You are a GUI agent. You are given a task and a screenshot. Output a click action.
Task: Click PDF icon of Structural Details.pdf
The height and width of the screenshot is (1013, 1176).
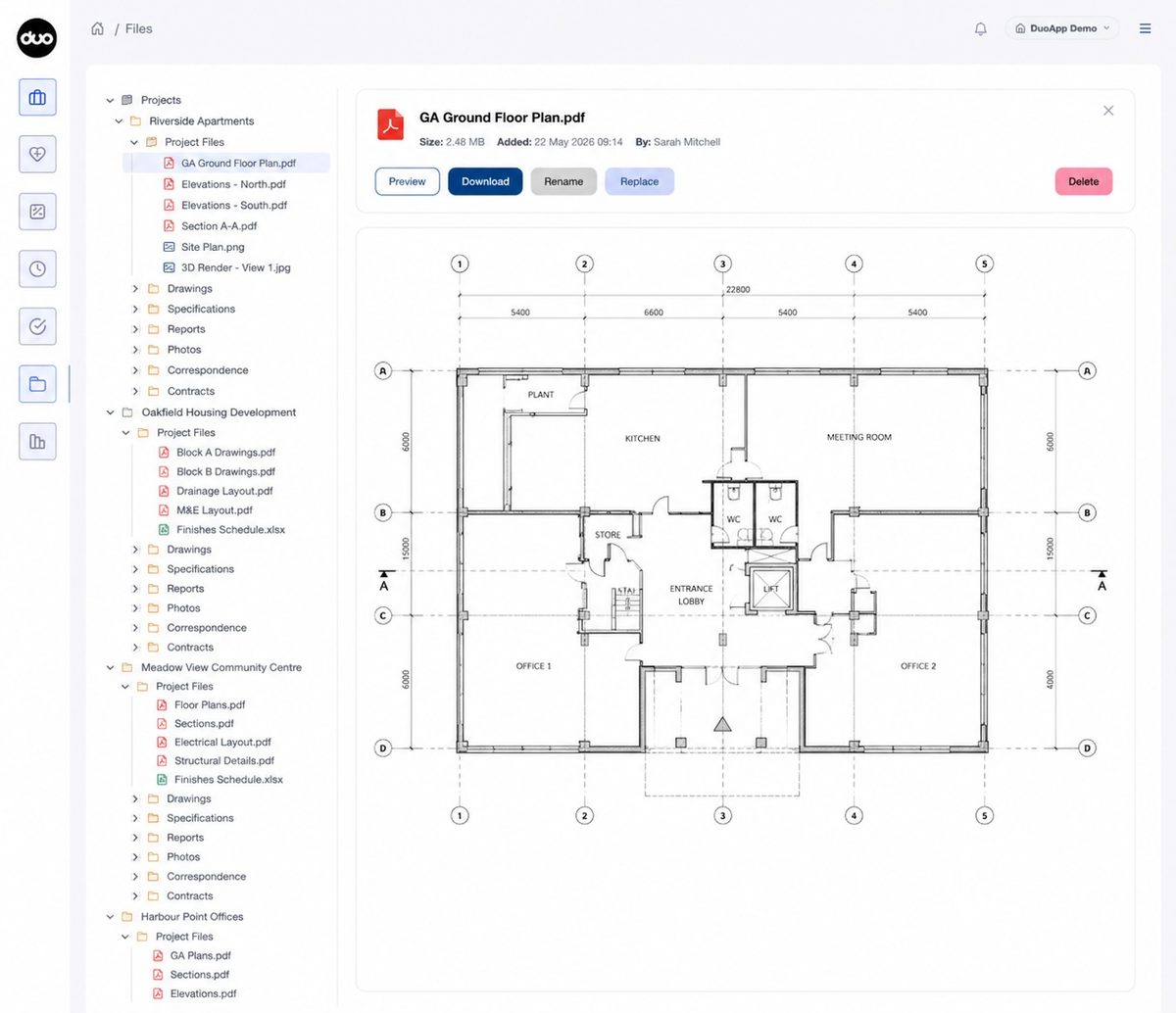[x=162, y=761]
